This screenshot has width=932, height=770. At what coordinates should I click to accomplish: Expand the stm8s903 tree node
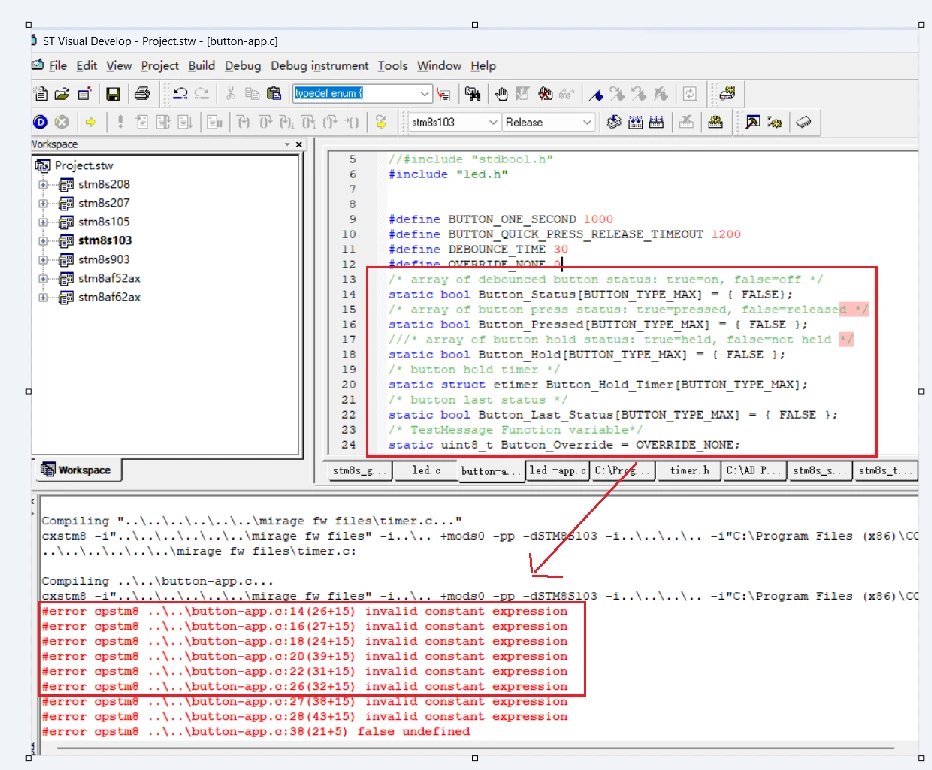43,260
